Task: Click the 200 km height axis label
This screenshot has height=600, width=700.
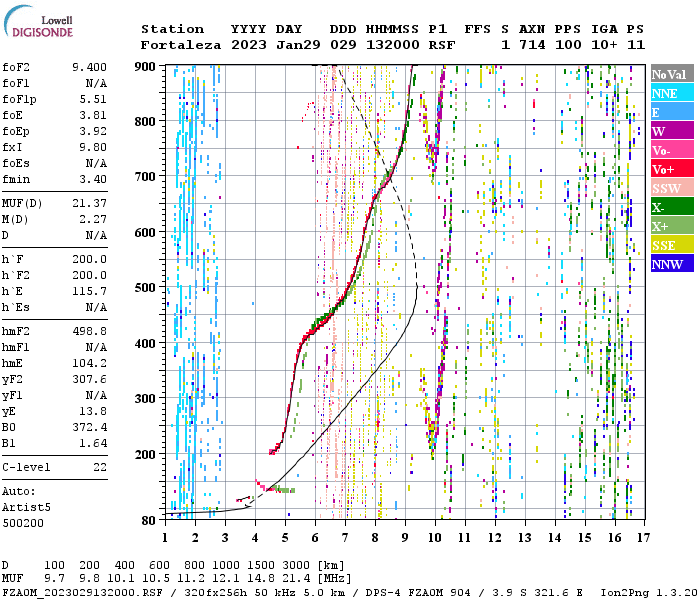Action: (145, 454)
